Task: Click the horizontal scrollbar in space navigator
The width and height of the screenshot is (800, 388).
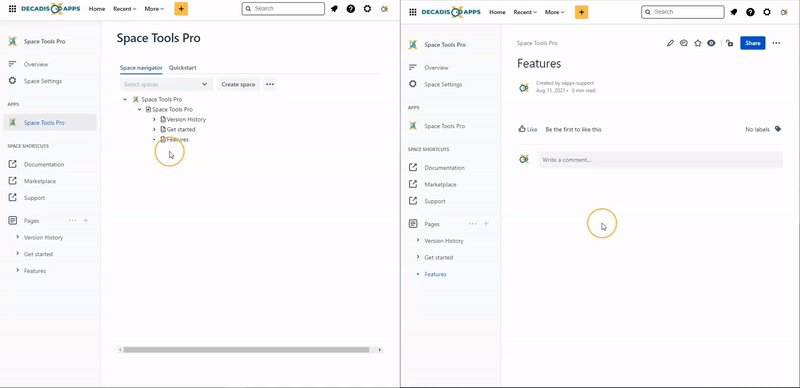Action: (x=246, y=350)
